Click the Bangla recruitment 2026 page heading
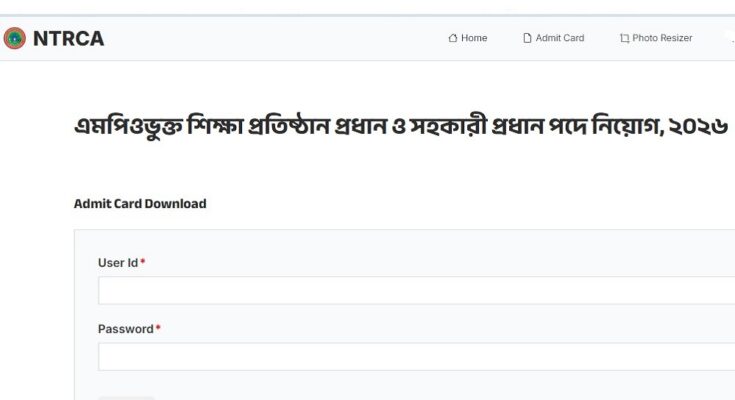This screenshot has width=735, height=400. click(400, 128)
